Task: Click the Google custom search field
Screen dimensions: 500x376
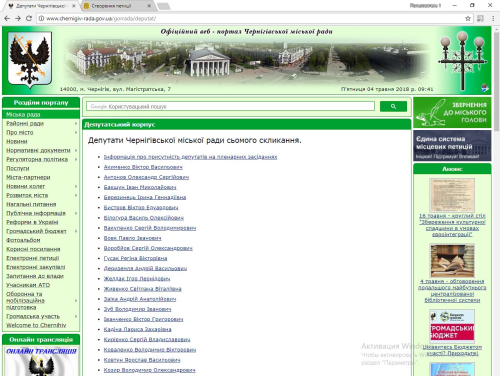Action: coord(230,106)
